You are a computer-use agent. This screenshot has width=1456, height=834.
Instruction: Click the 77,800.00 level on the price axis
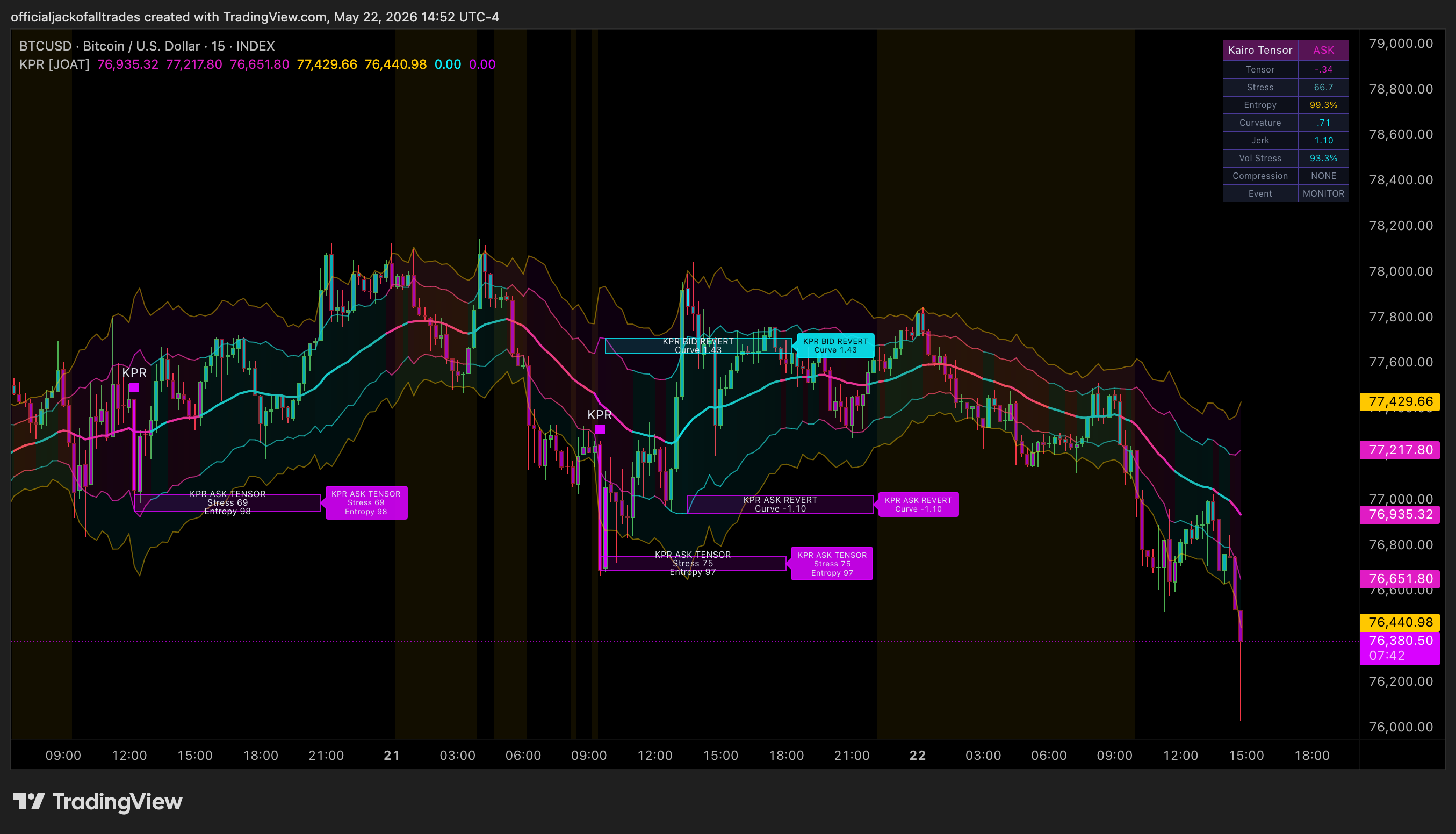pyautogui.click(x=1401, y=317)
